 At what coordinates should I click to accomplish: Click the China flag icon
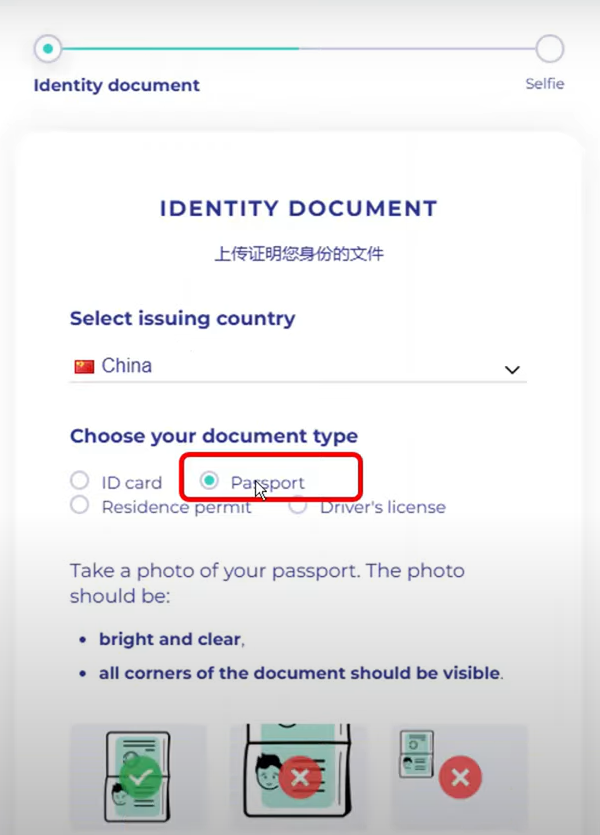click(x=84, y=366)
